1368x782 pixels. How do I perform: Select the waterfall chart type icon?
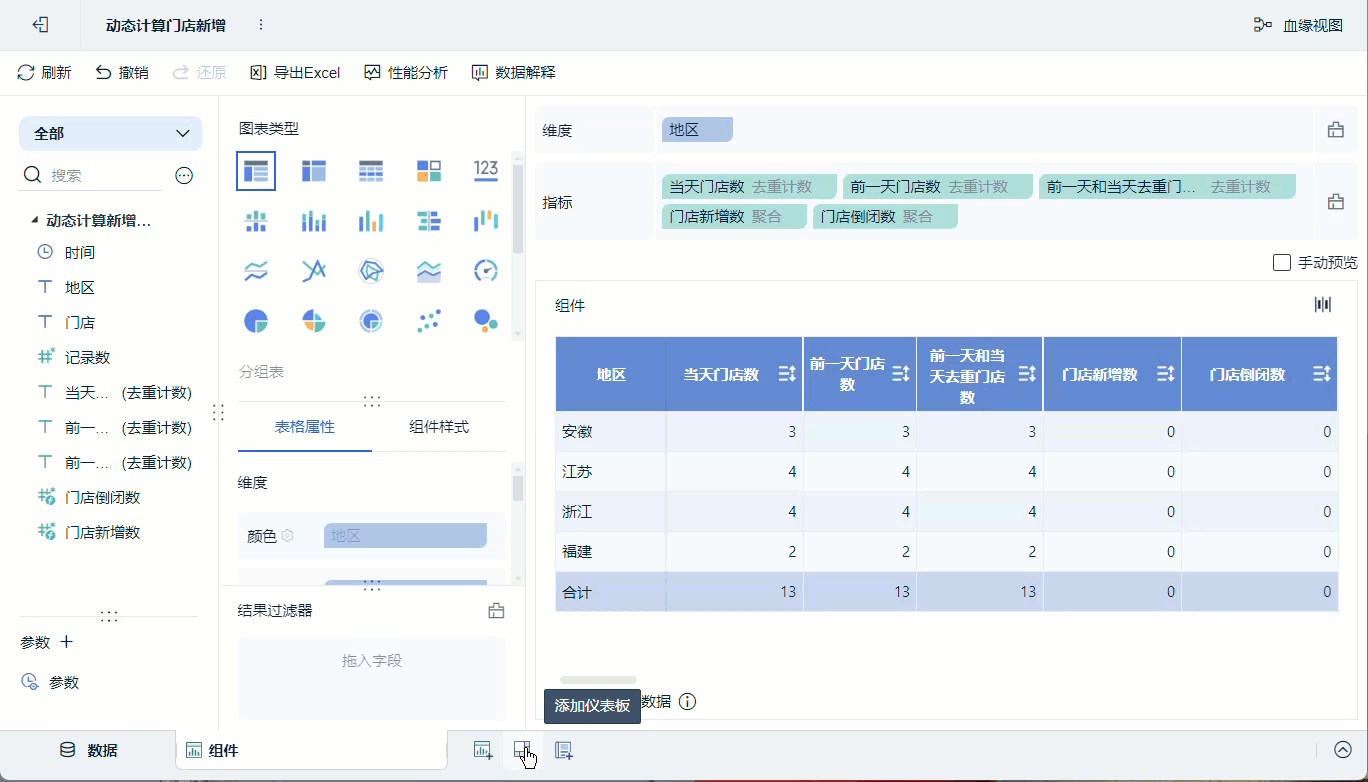coord(486,221)
